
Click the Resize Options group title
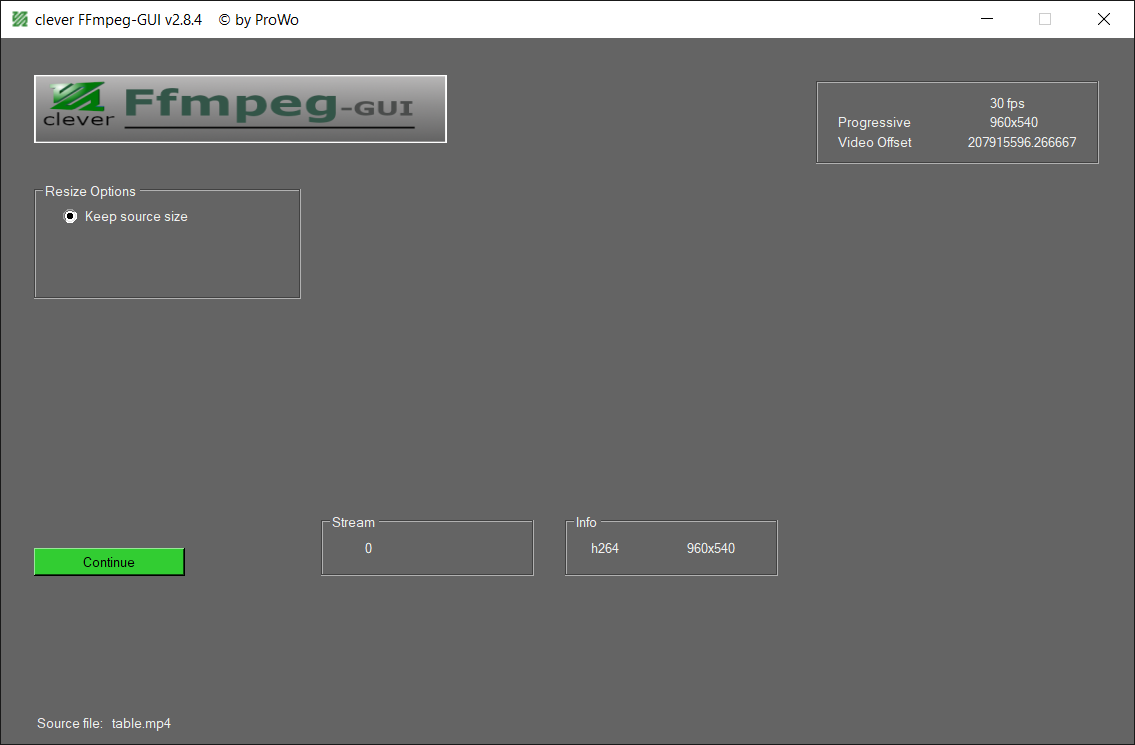coord(90,191)
